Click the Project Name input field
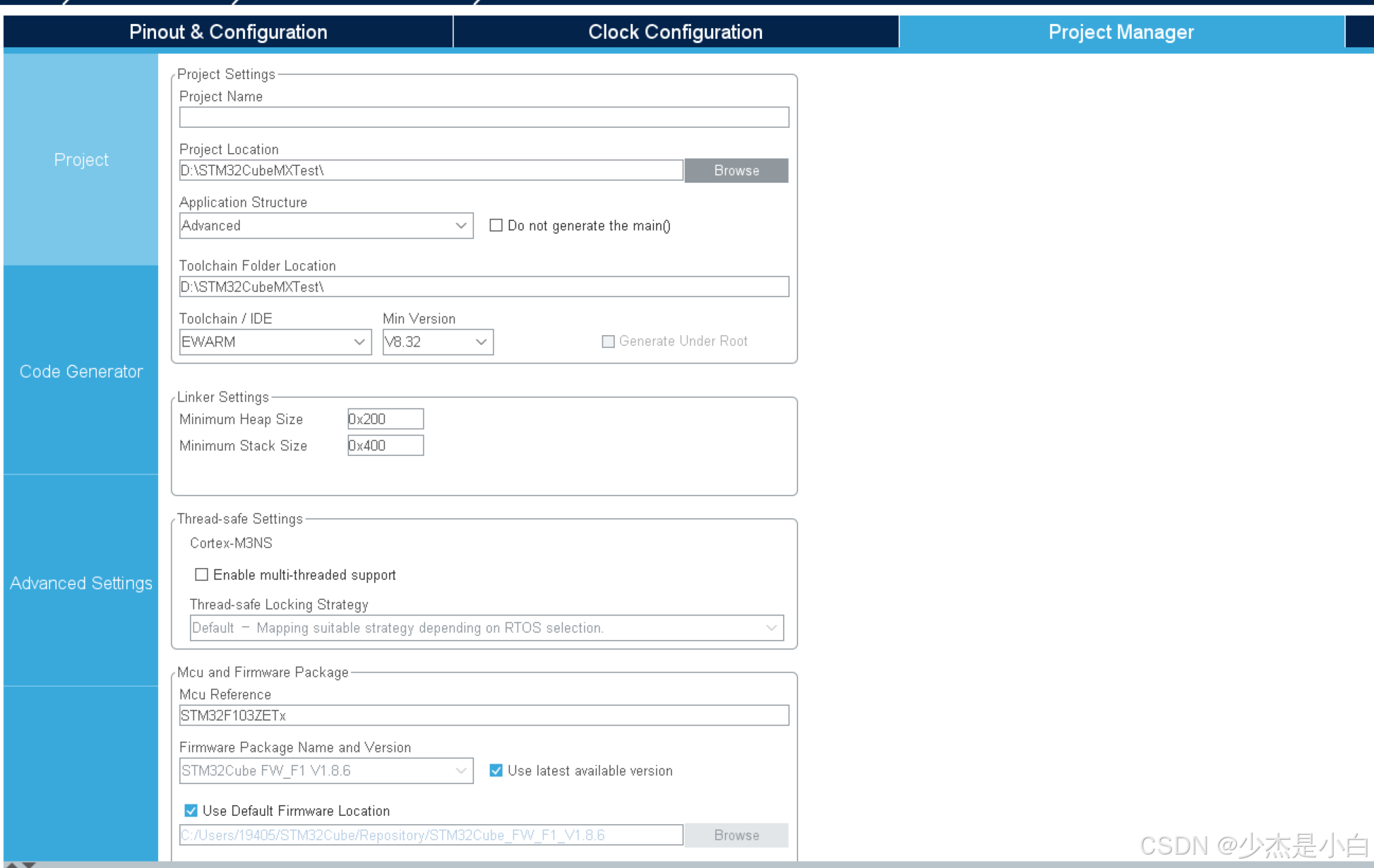The image size is (1374, 868). pyautogui.click(x=484, y=117)
